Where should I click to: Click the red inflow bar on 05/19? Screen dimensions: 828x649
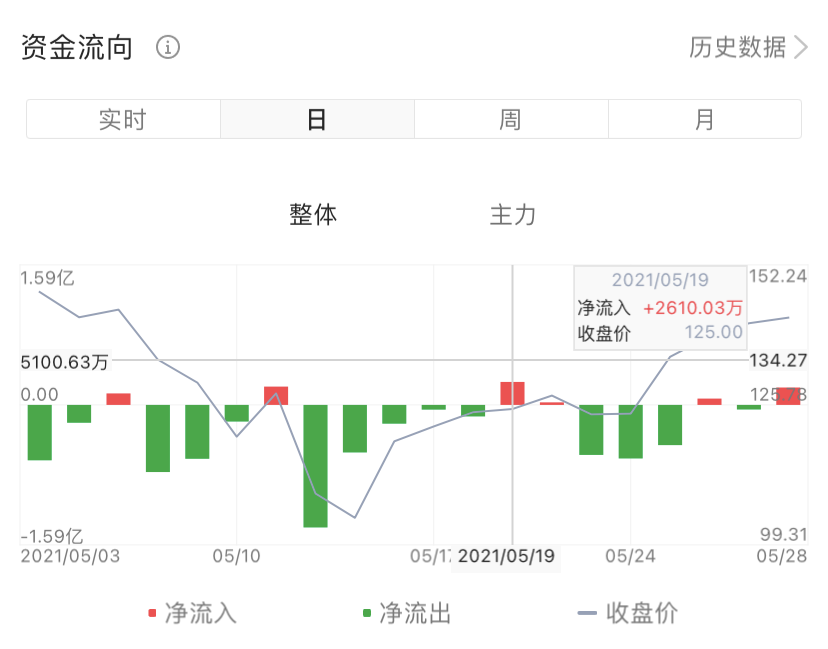[513, 393]
